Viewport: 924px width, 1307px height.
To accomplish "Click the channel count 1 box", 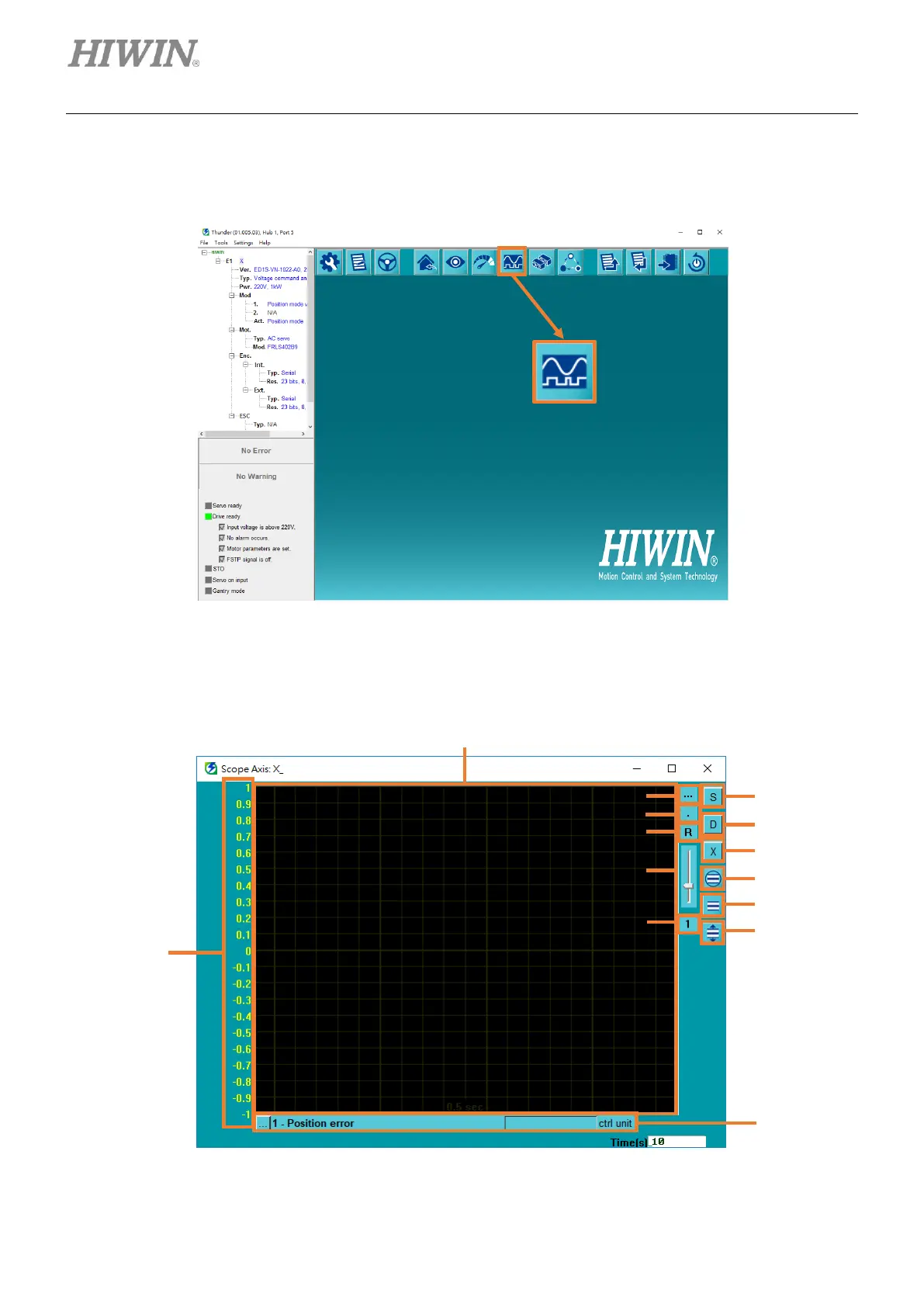I will coord(687,924).
